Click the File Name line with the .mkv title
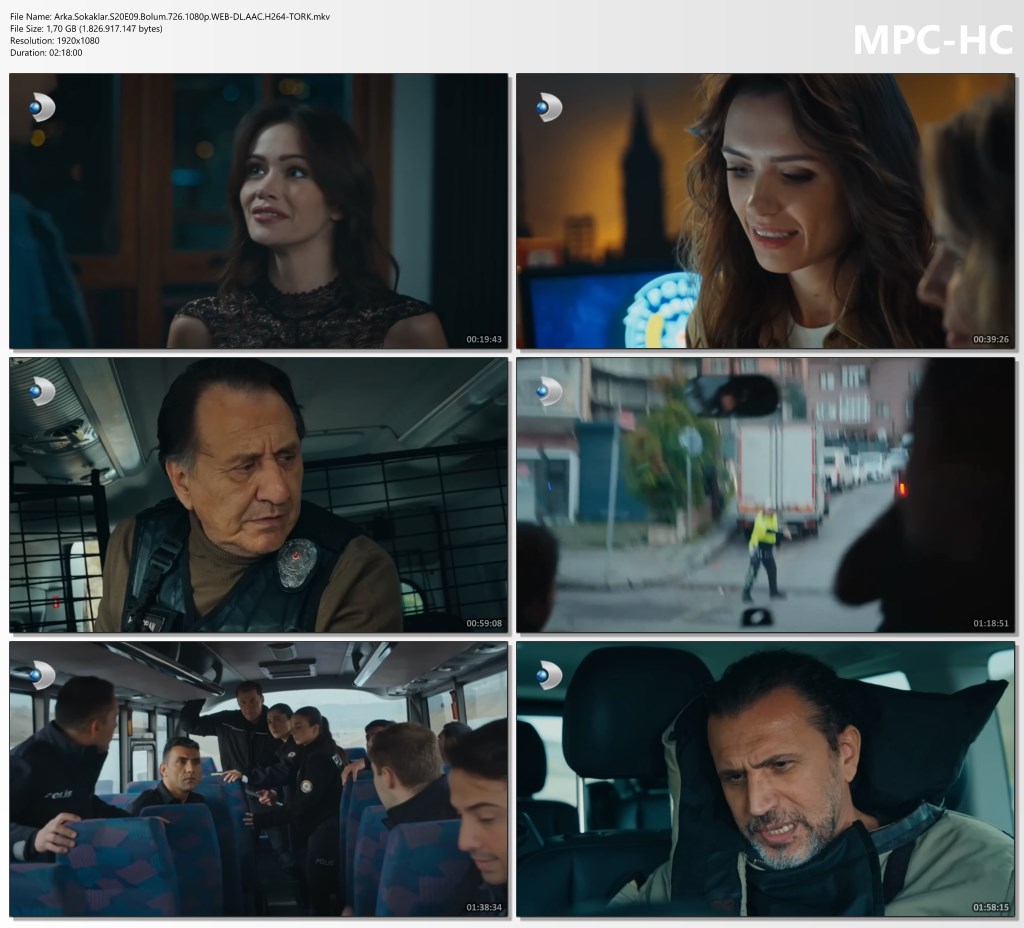Image resolution: width=1024 pixels, height=928 pixels. pyautogui.click(x=169, y=17)
